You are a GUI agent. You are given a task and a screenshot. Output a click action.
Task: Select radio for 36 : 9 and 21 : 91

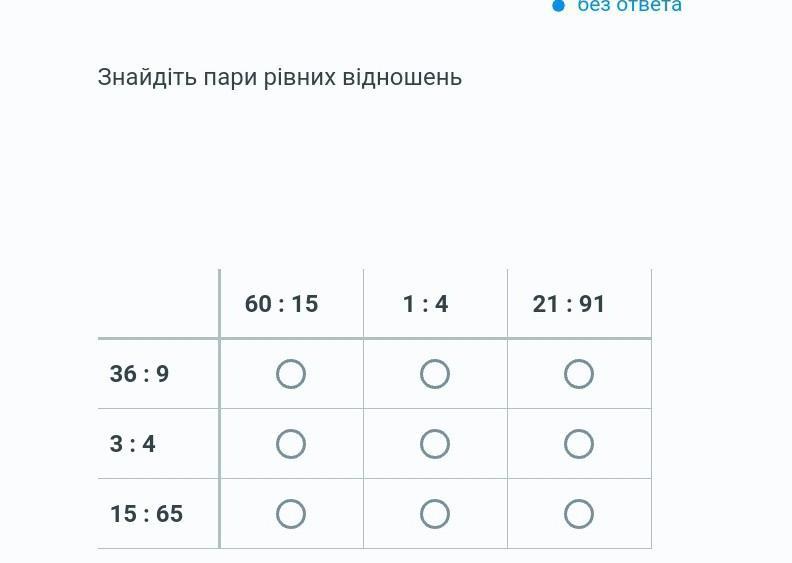tap(579, 374)
